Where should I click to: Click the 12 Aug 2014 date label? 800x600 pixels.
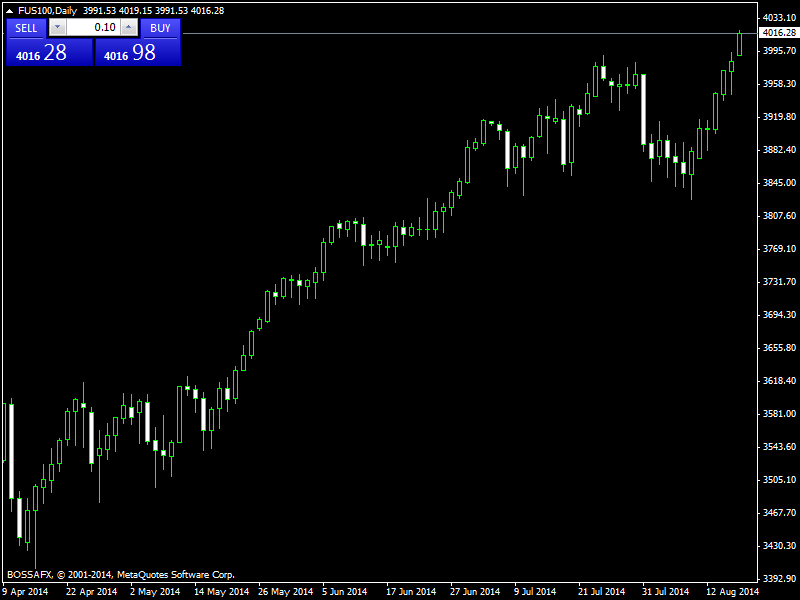pos(732,592)
